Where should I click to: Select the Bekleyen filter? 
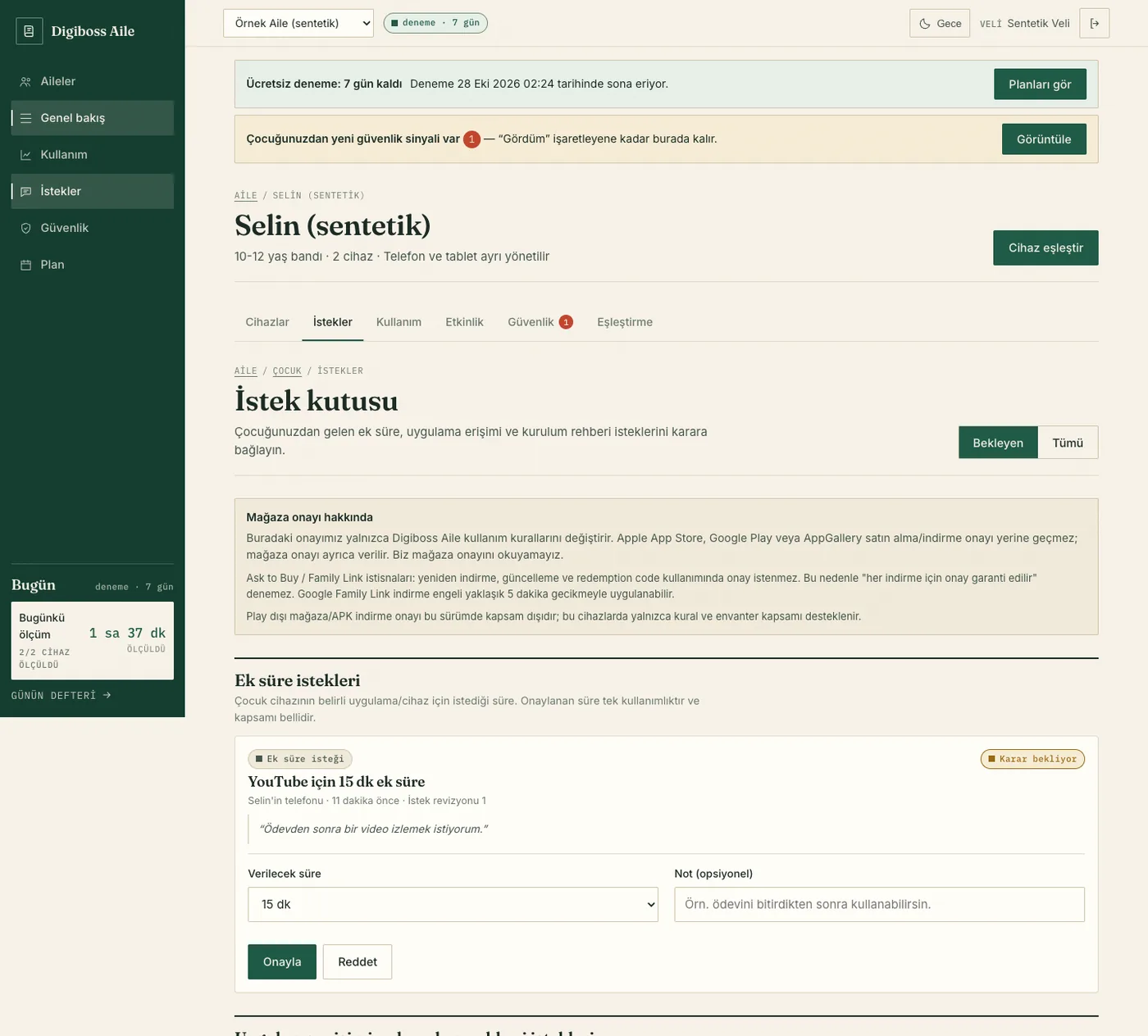(x=998, y=443)
